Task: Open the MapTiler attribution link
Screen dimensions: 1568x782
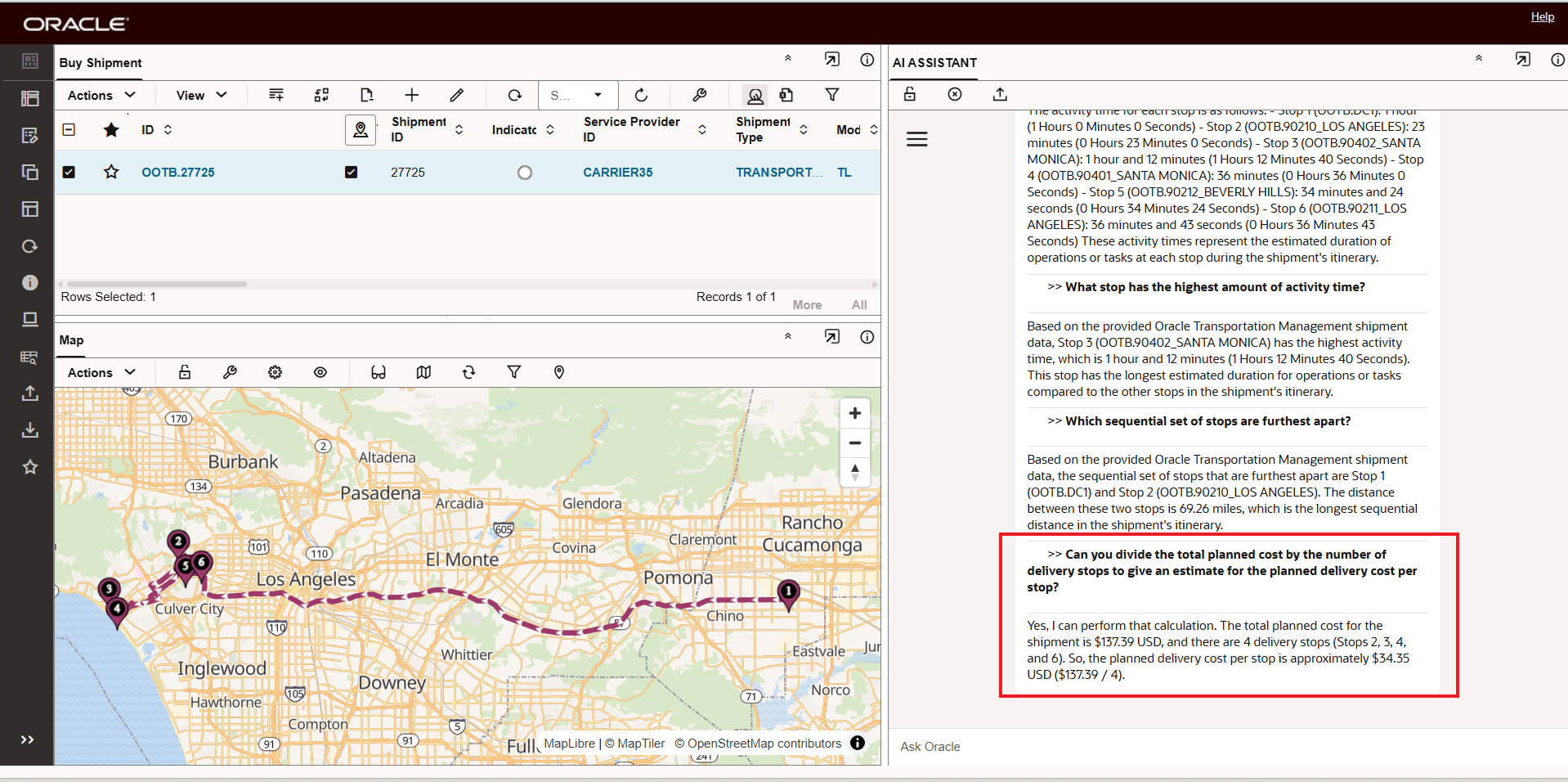Action: pyautogui.click(x=635, y=744)
